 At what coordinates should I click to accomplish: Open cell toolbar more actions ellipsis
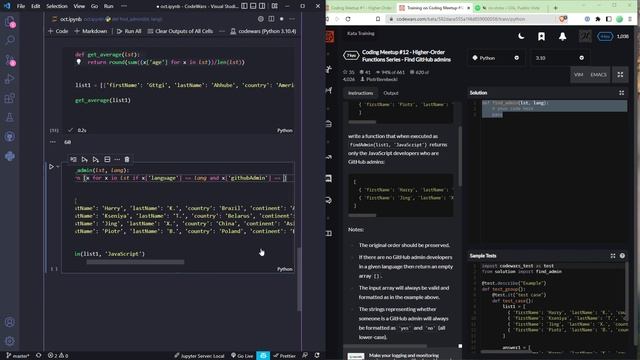pos(117,160)
